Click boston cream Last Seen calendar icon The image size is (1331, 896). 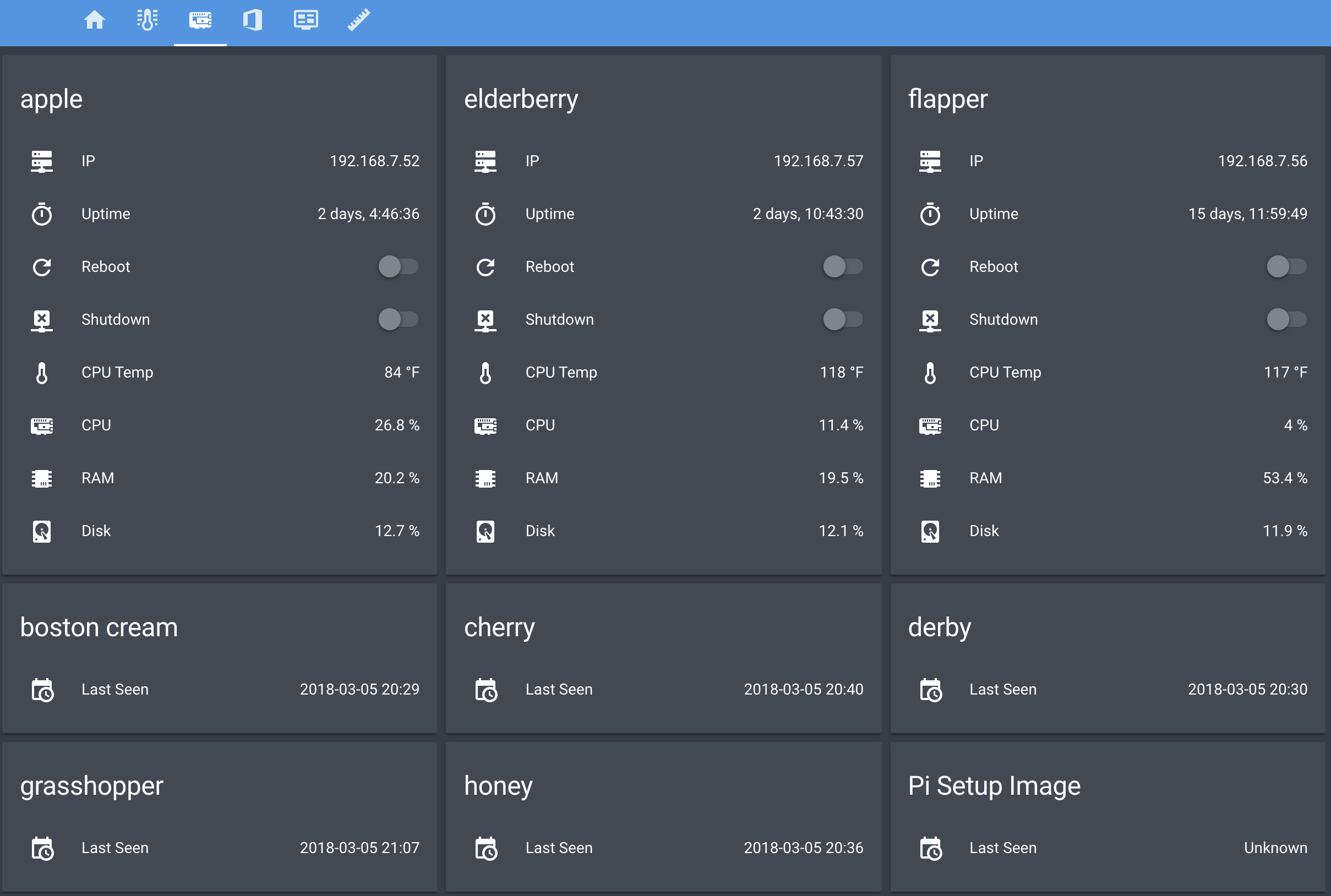[42, 690]
